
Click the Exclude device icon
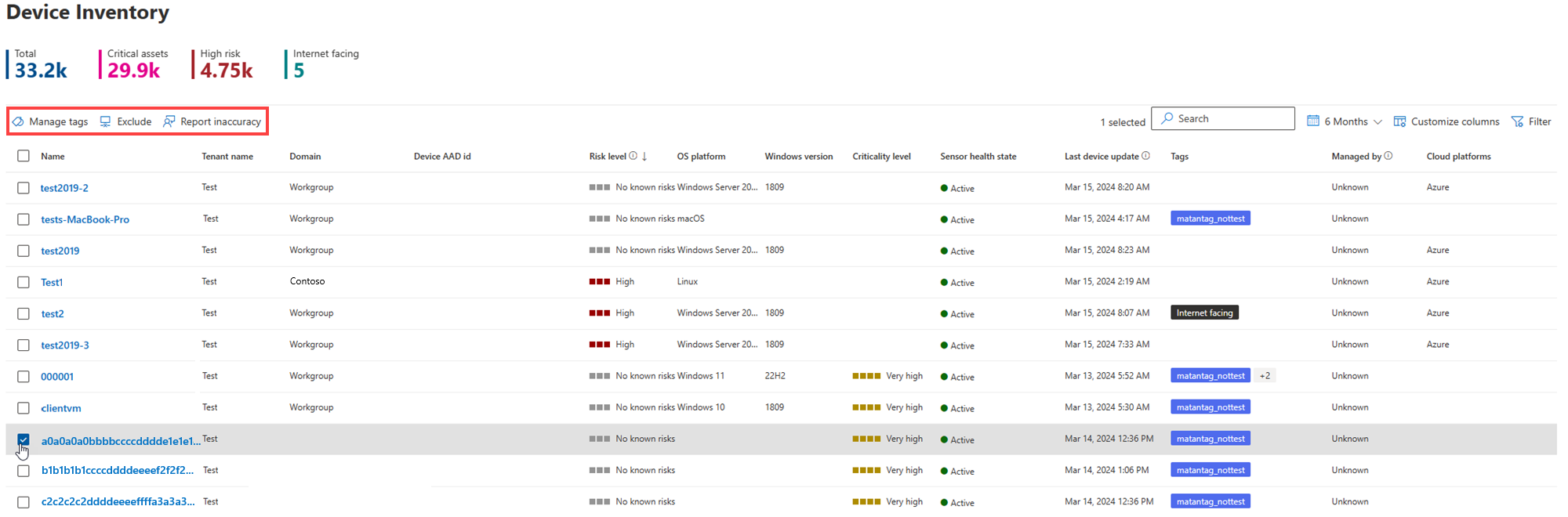pos(105,121)
